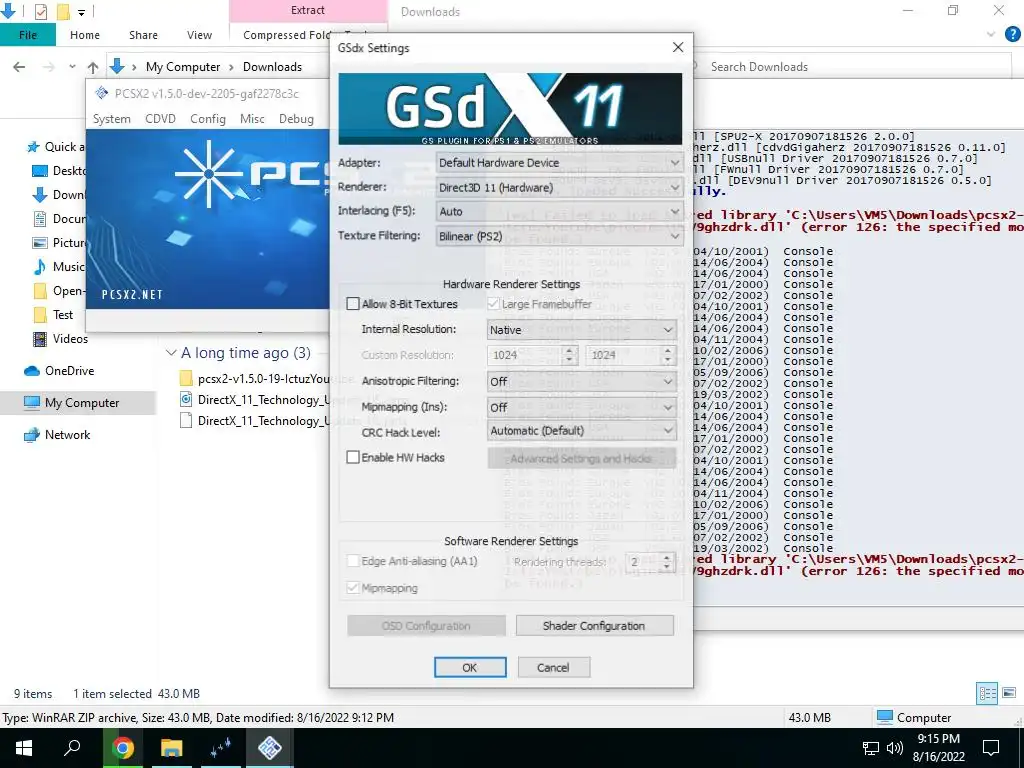
Task: Toggle Edge Anti-aliasing (AA1) checkbox
Action: pos(353,561)
